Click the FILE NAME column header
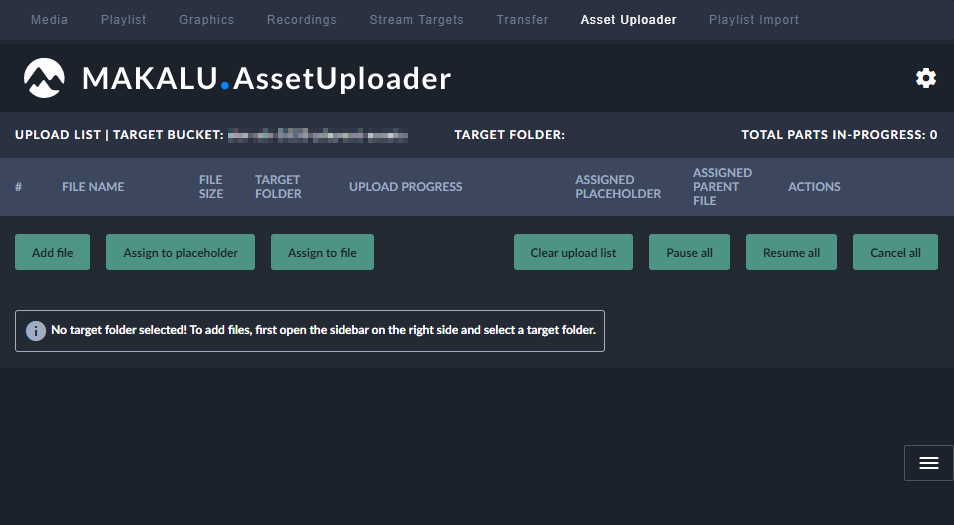954x525 pixels. (x=93, y=187)
